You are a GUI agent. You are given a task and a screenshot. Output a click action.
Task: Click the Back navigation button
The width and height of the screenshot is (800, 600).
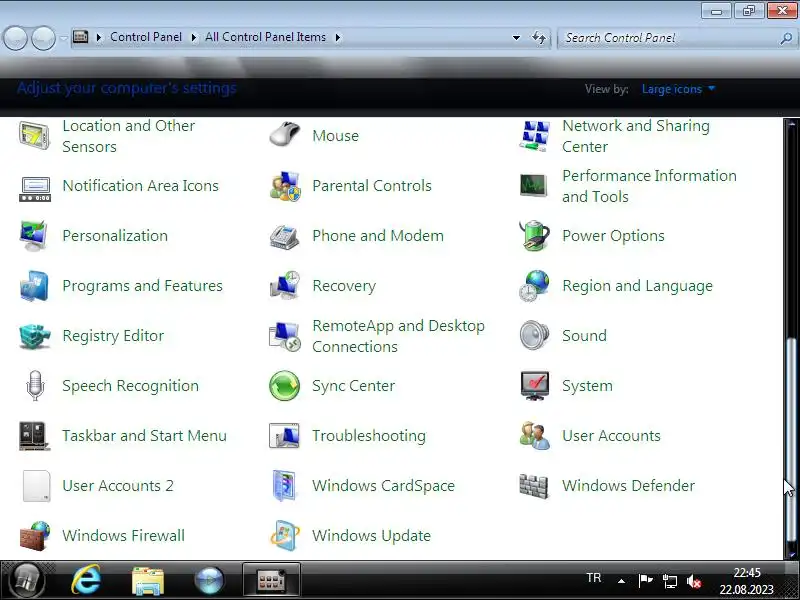pyautogui.click(x=15, y=38)
